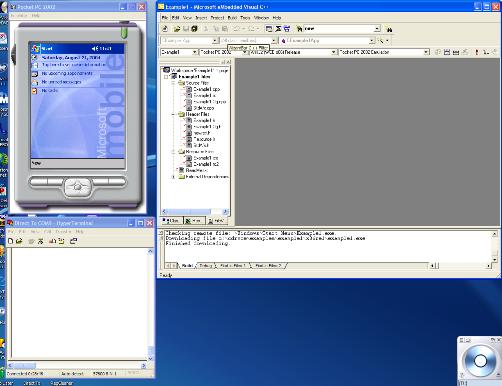Screen dimensions: 502x386
Task: Select the Workspace 'Example1' root node
Action: pyautogui.click(x=199, y=71)
